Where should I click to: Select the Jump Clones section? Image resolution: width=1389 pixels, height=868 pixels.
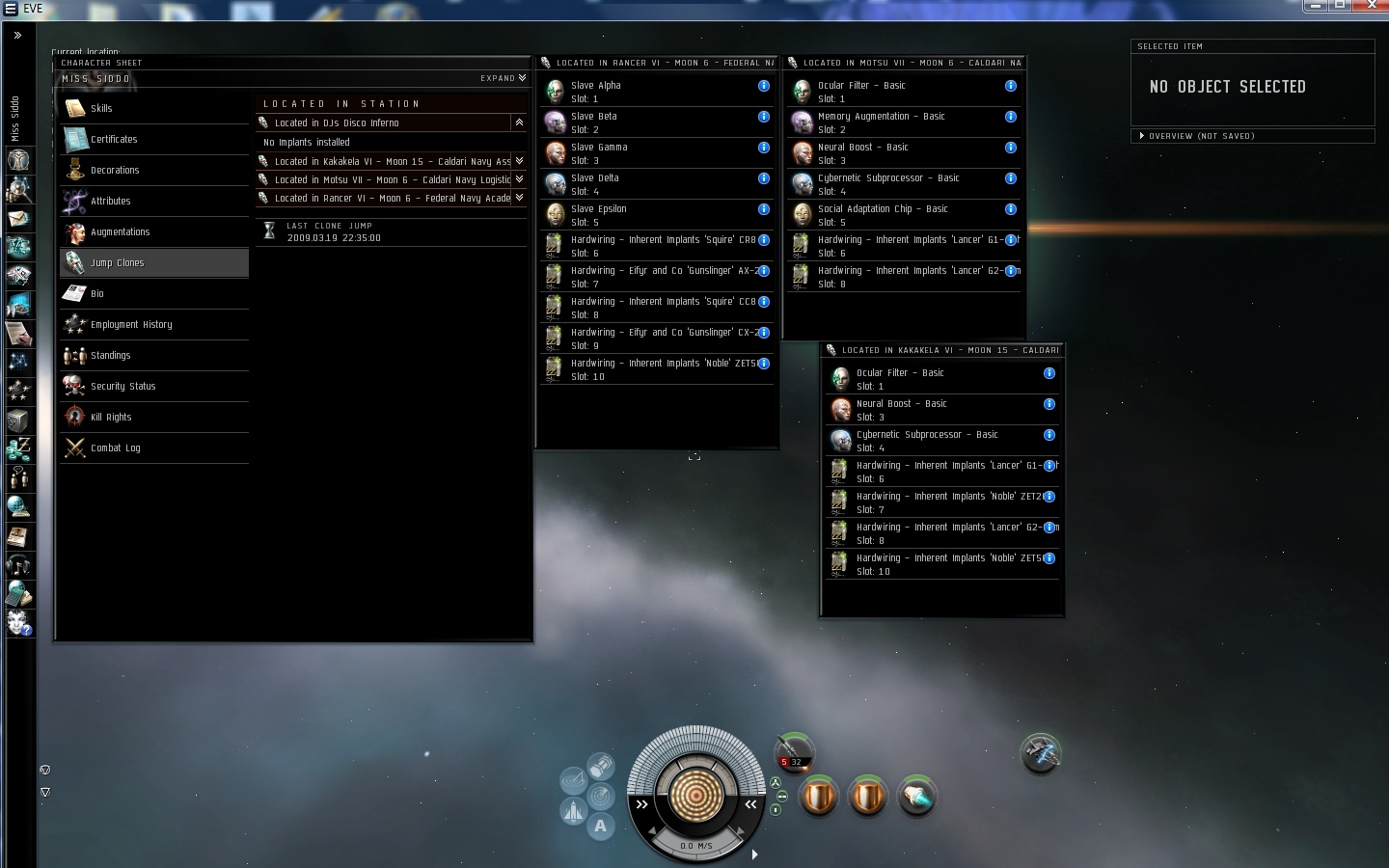[x=154, y=263]
